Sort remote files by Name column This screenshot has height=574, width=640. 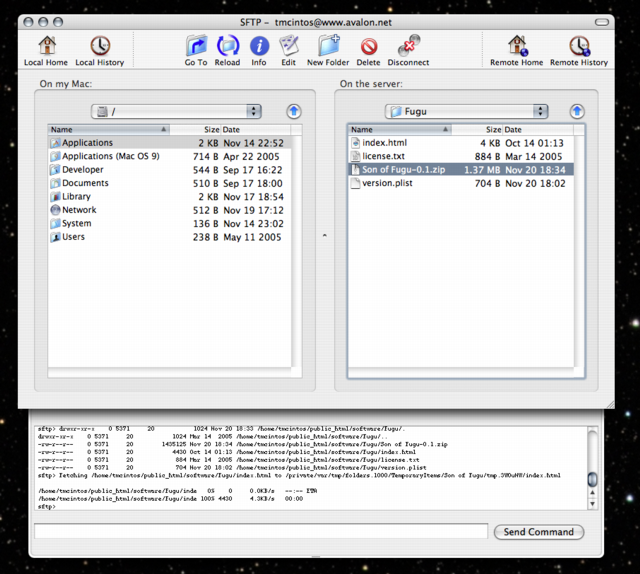click(400, 130)
